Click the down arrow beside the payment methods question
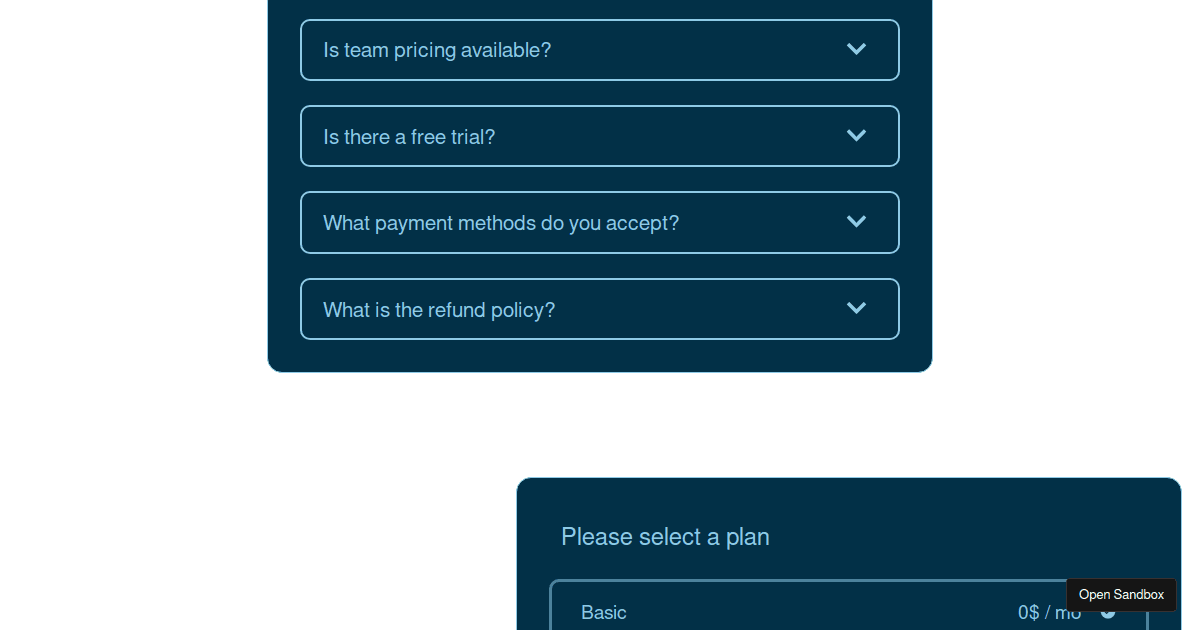The image size is (1200, 630). (x=856, y=221)
